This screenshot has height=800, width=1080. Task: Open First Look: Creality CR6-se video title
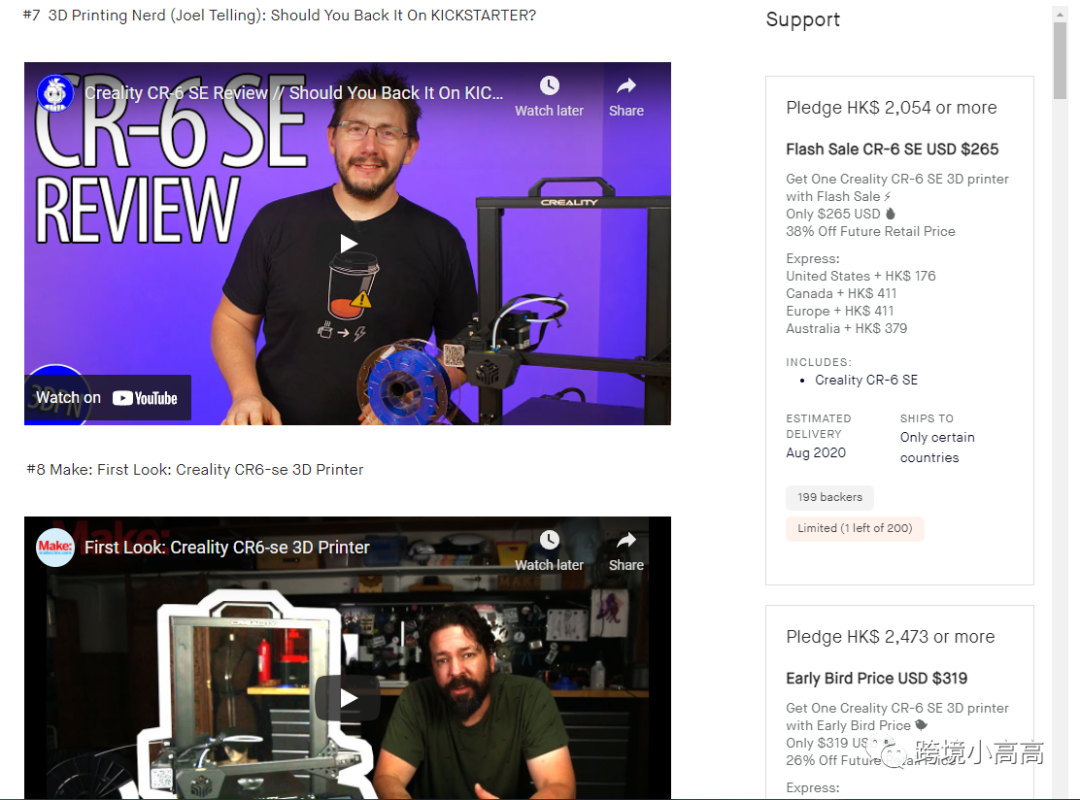pos(227,547)
